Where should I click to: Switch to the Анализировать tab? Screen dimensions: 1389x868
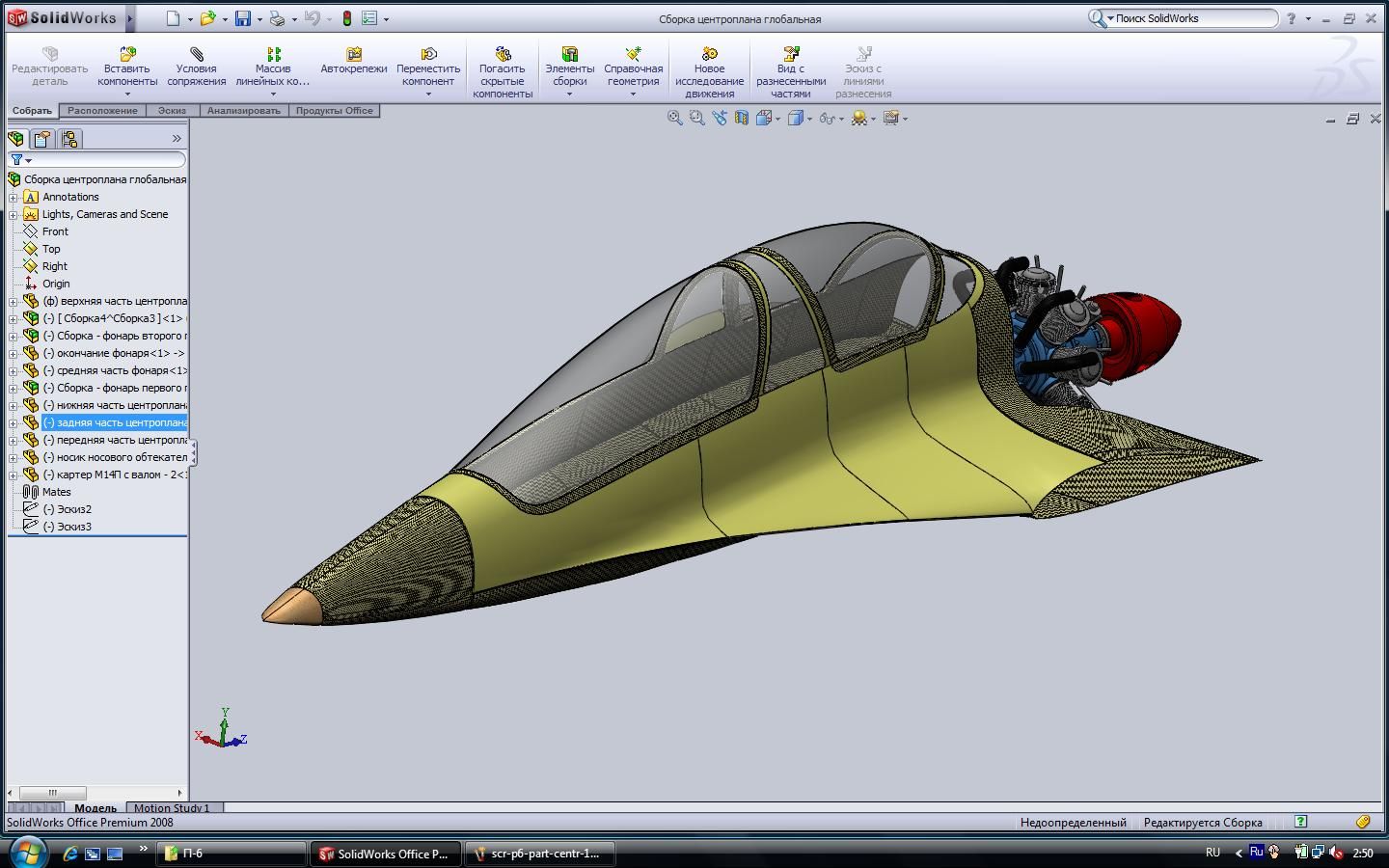click(243, 111)
